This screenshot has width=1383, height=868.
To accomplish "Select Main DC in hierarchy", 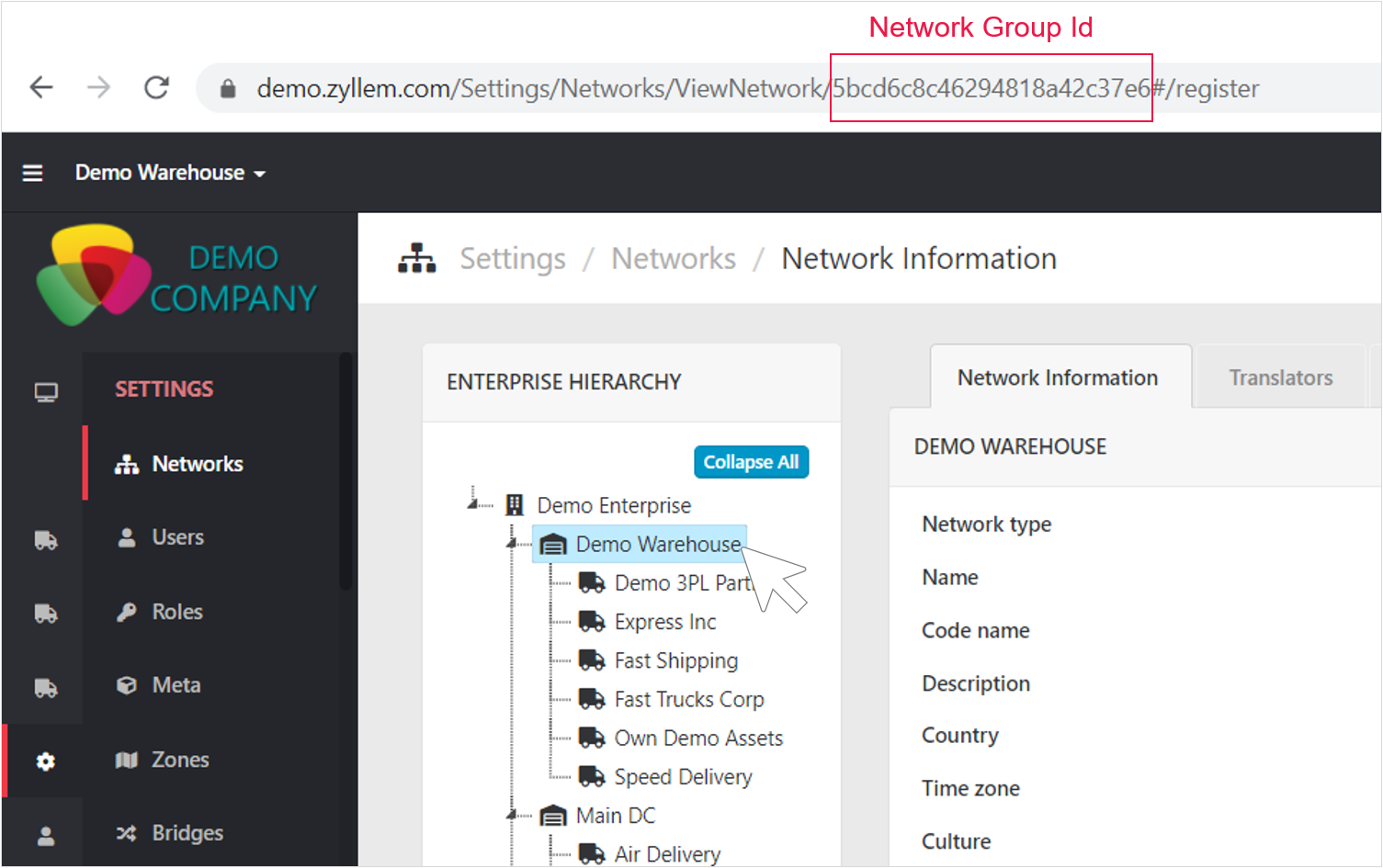I will pos(616,816).
